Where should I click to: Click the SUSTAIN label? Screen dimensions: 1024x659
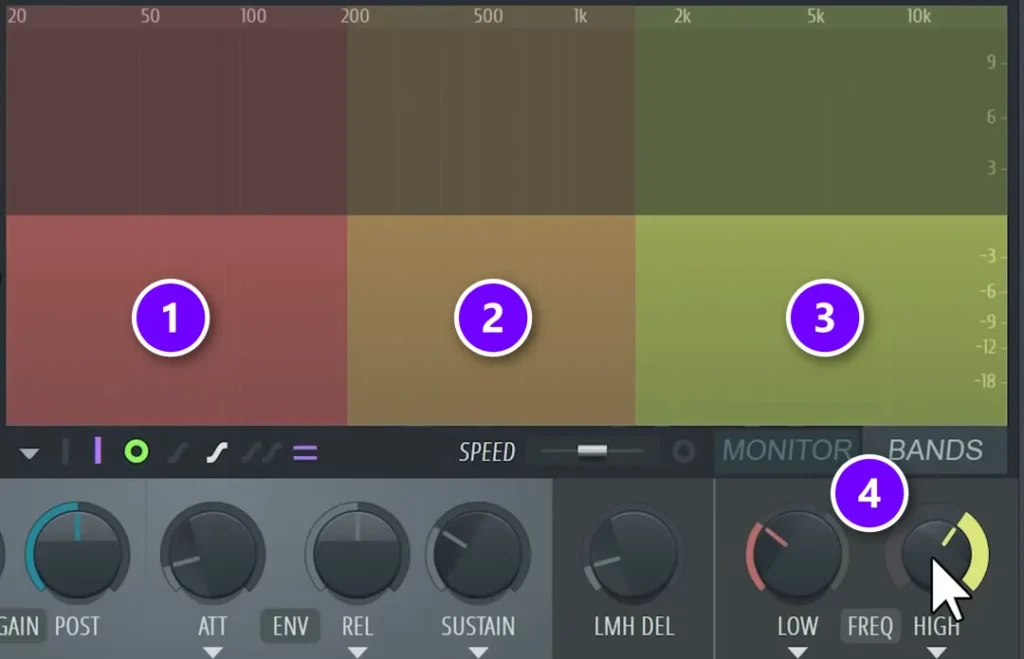pos(478,626)
